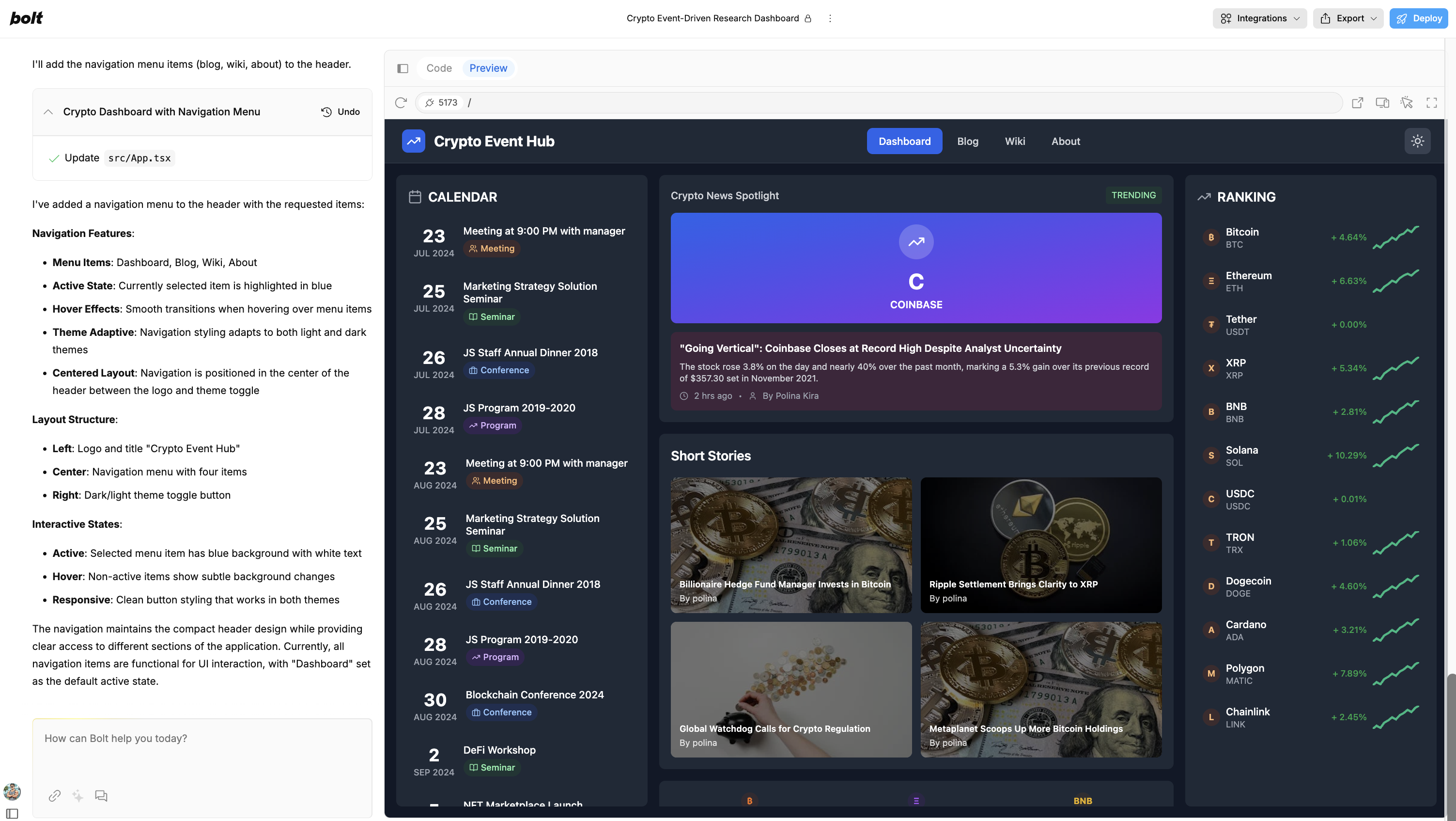This screenshot has width=1456, height=821.
Task: Open the Integrations dropdown
Action: point(1259,18)
